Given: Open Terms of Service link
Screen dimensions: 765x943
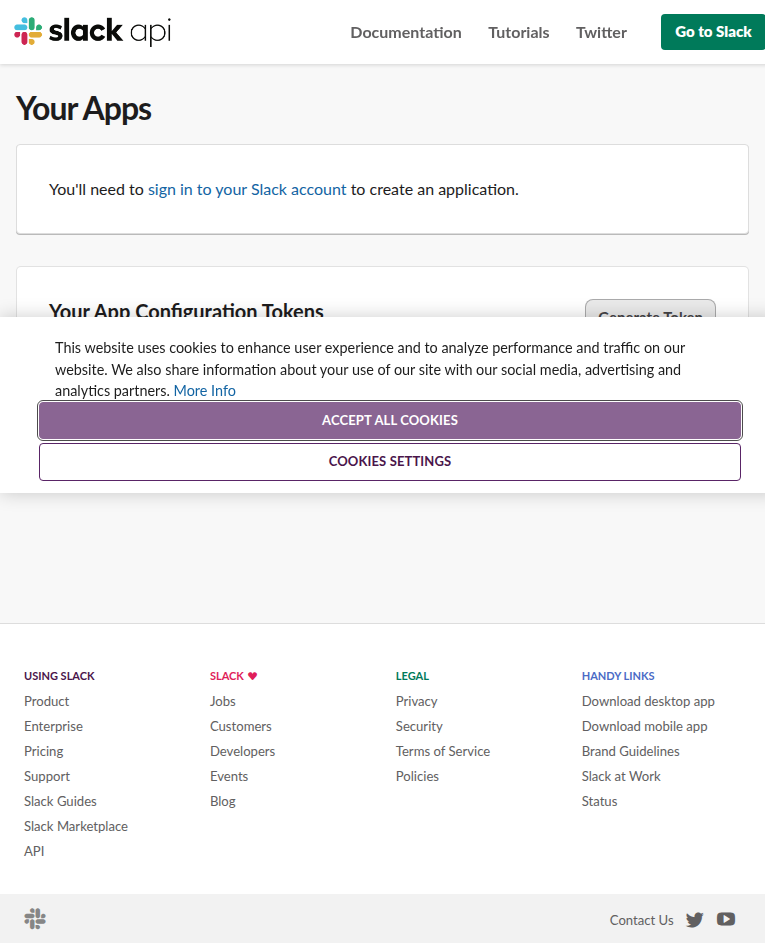Looking at the screenshot, I should click(x=443, y=751).
